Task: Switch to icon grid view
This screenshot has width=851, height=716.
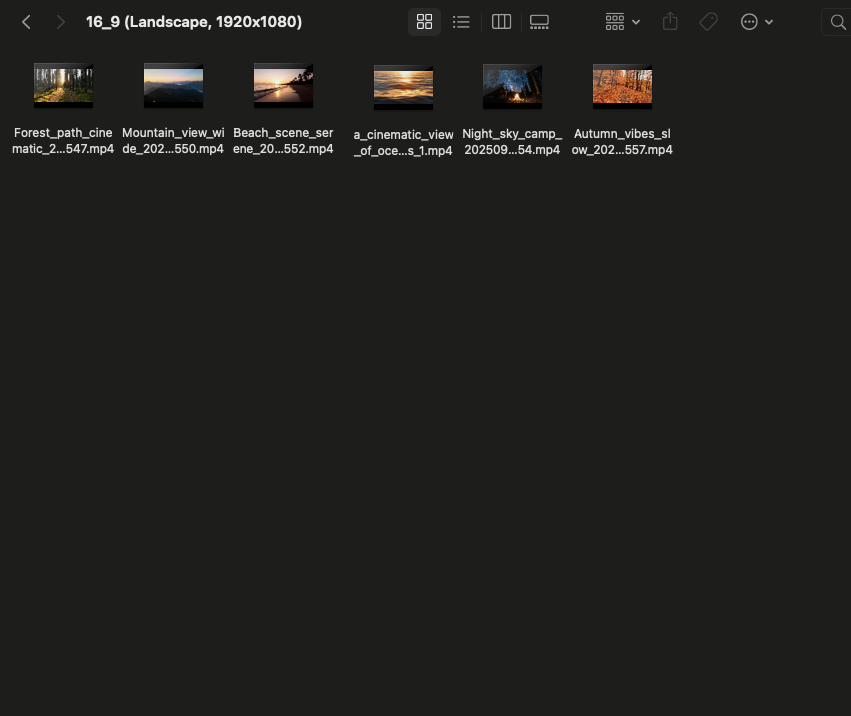Action: (424, 22)
